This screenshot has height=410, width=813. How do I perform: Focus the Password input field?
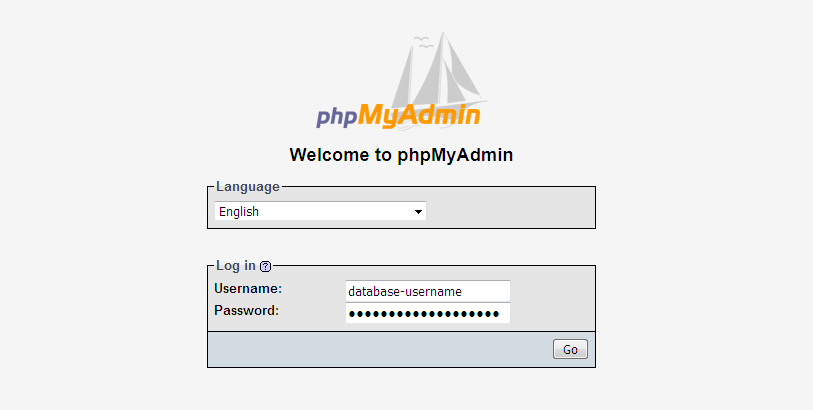point(428,313)
